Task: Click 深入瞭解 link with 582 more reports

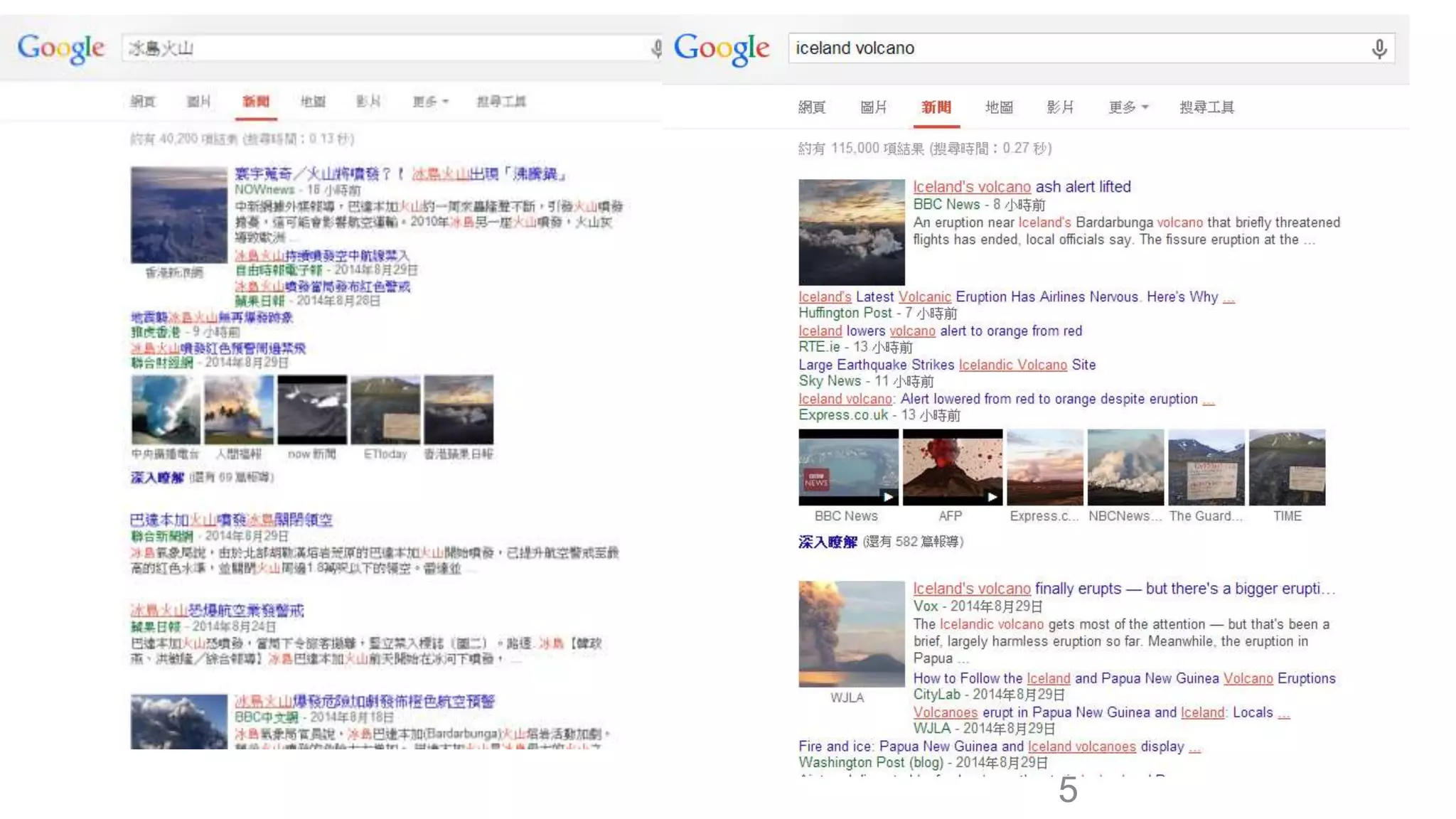Action: pyautogui.click(x=828, y=542)
